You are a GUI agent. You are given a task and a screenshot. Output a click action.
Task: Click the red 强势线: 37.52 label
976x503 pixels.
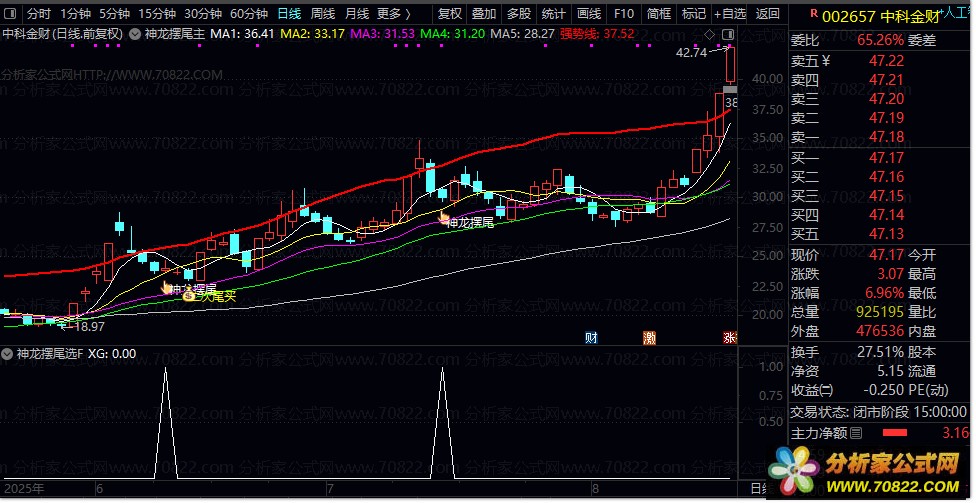coord(598,34)
